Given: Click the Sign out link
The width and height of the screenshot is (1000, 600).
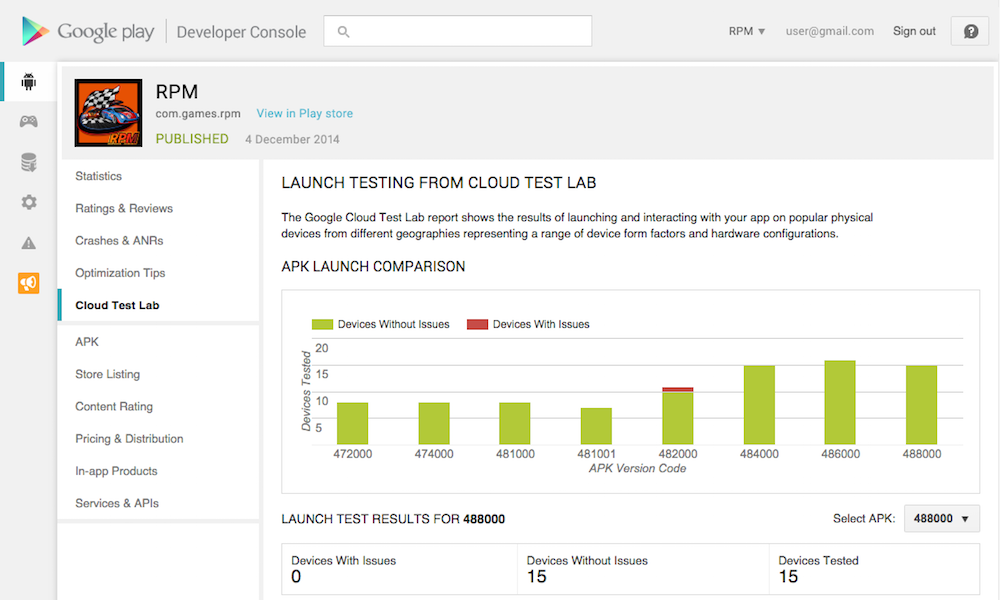Looking at the screenshot, I should click(x=914, y=31).
